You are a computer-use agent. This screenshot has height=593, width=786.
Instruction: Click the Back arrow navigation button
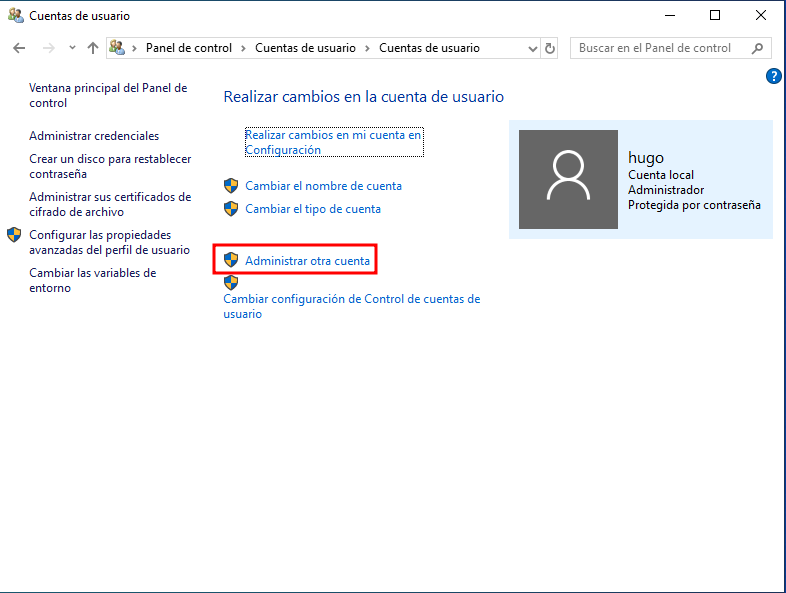19,48
